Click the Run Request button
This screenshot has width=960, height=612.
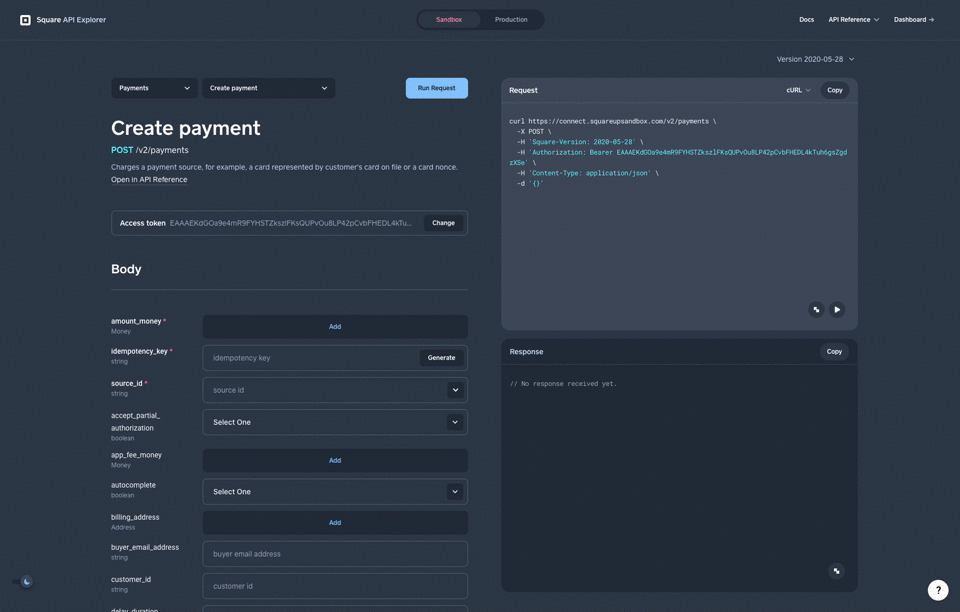437,88
